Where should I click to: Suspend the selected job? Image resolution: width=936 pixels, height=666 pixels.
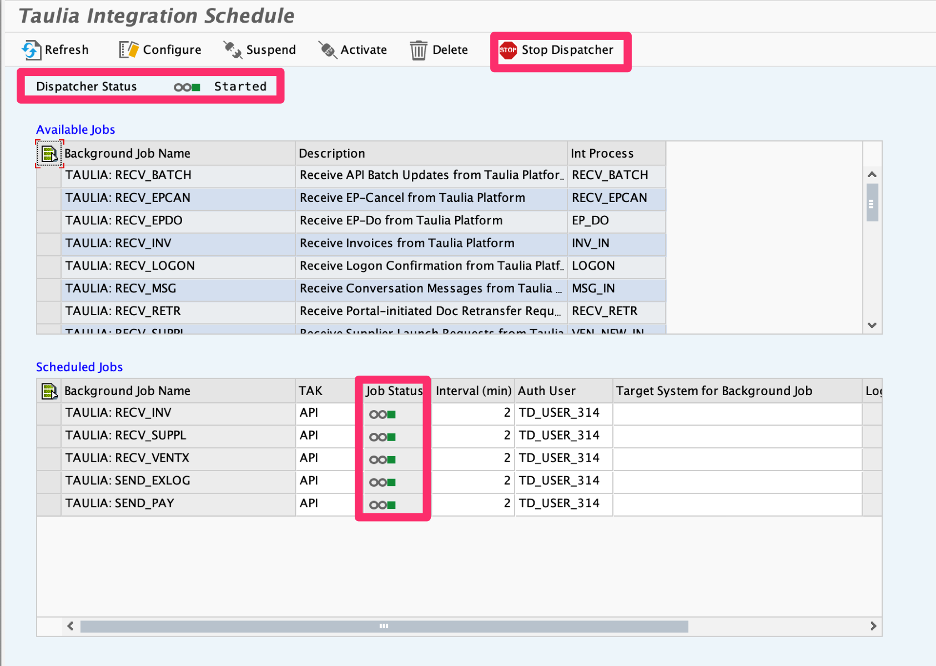coord(260,50)
